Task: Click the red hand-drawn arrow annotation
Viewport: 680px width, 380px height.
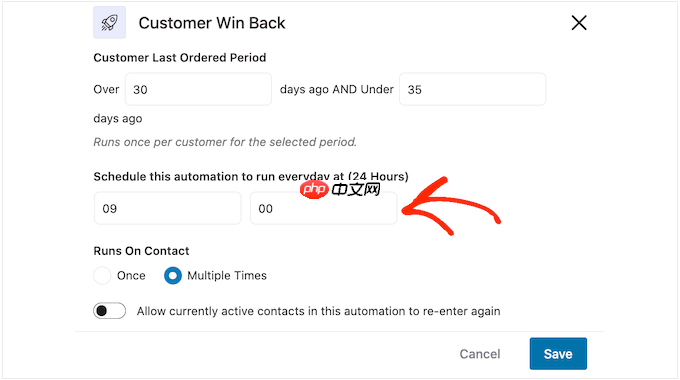Action: coord(451,206)
